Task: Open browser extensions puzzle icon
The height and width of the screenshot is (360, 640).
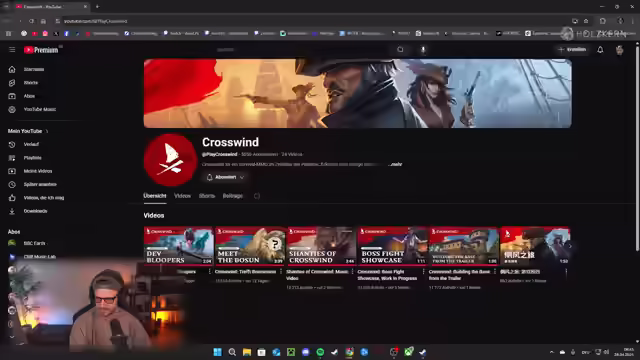Action: pos(603,21)
